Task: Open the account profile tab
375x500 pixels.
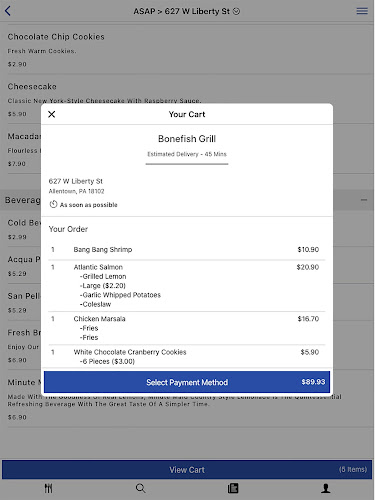Action: click(x=326, y=488)
